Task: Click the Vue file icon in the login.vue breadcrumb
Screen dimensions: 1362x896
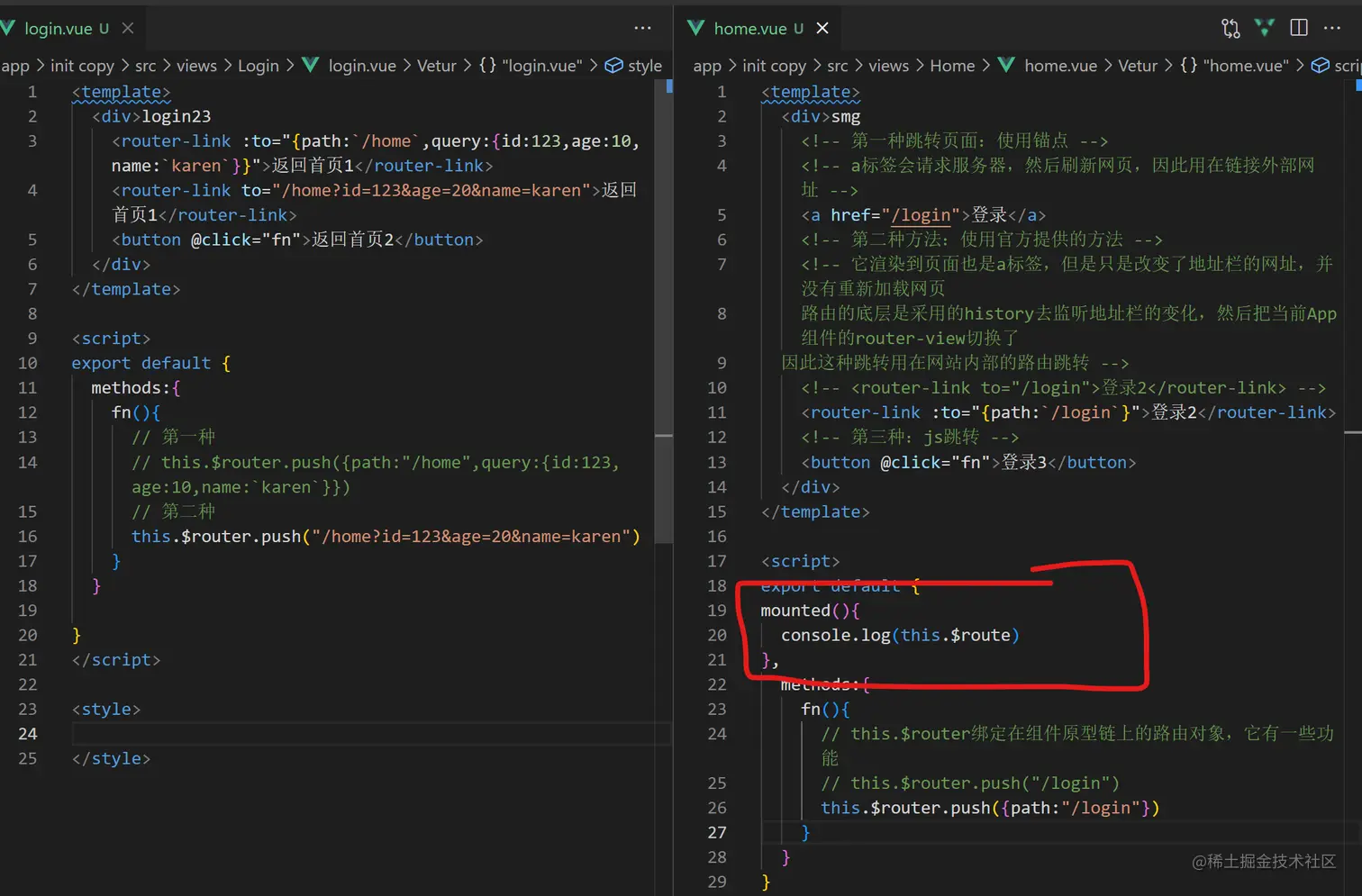Action: pyautogui.click(x=311, y=65)
